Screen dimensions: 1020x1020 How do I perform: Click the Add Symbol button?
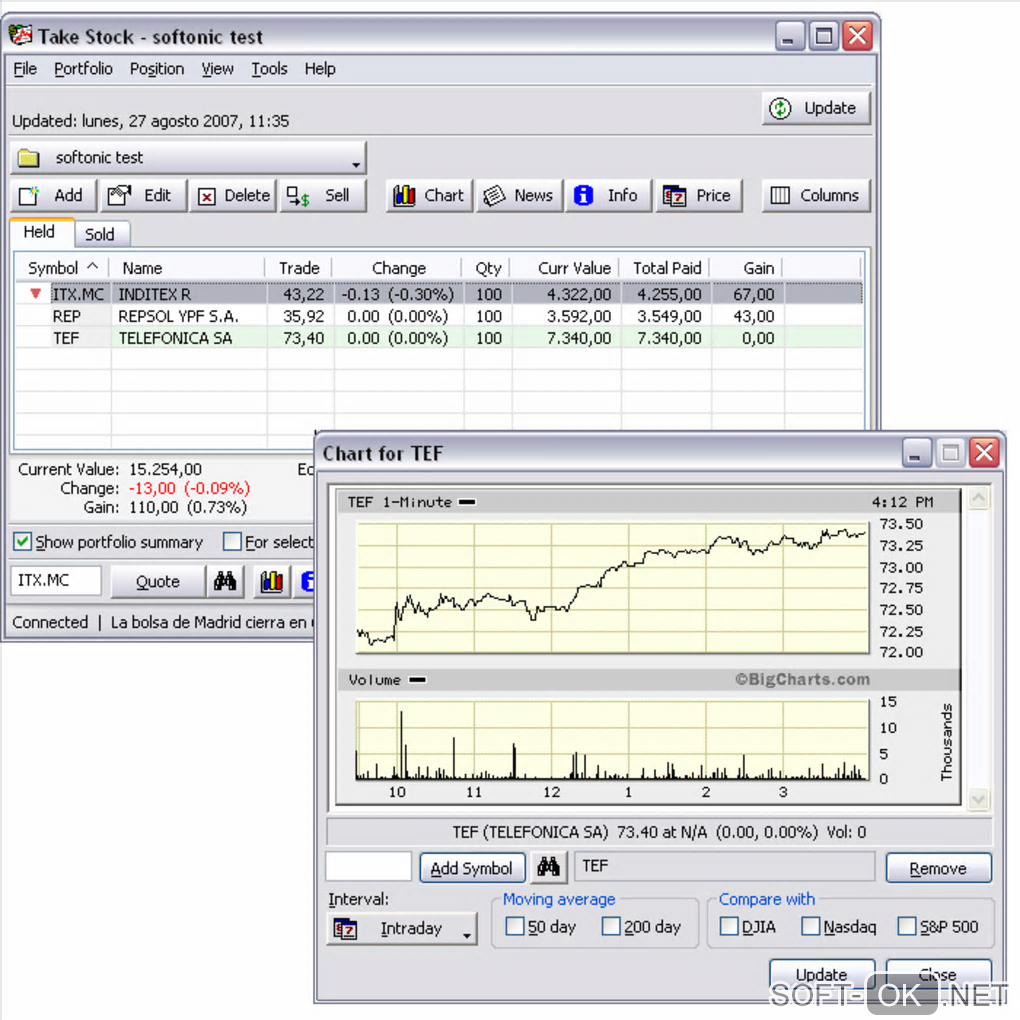point(472,868)
